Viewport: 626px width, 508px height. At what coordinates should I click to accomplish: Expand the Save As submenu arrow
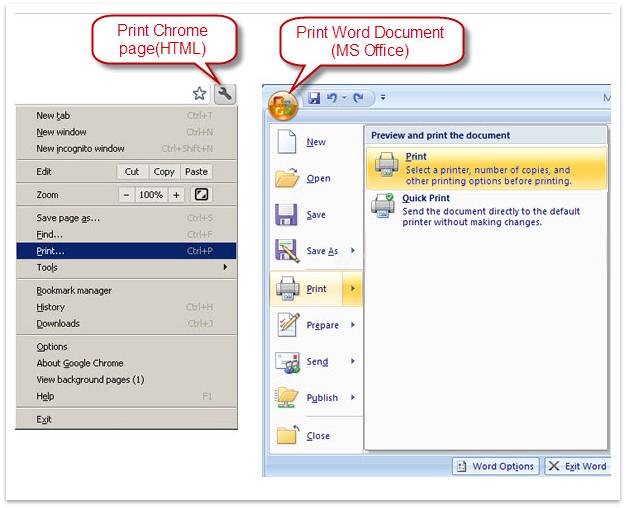[353, 250]
